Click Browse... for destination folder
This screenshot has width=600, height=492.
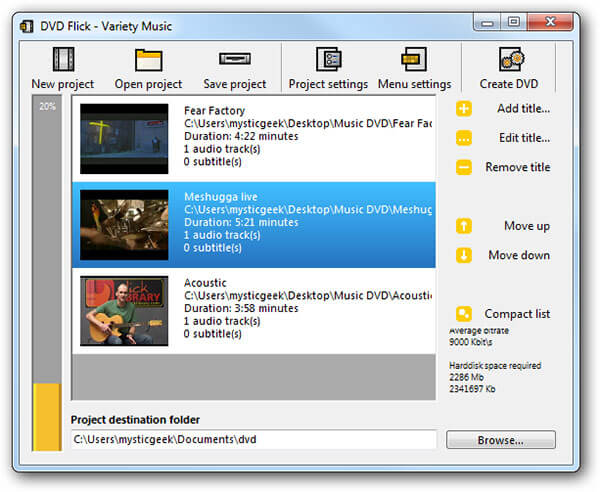pos(501,440)
